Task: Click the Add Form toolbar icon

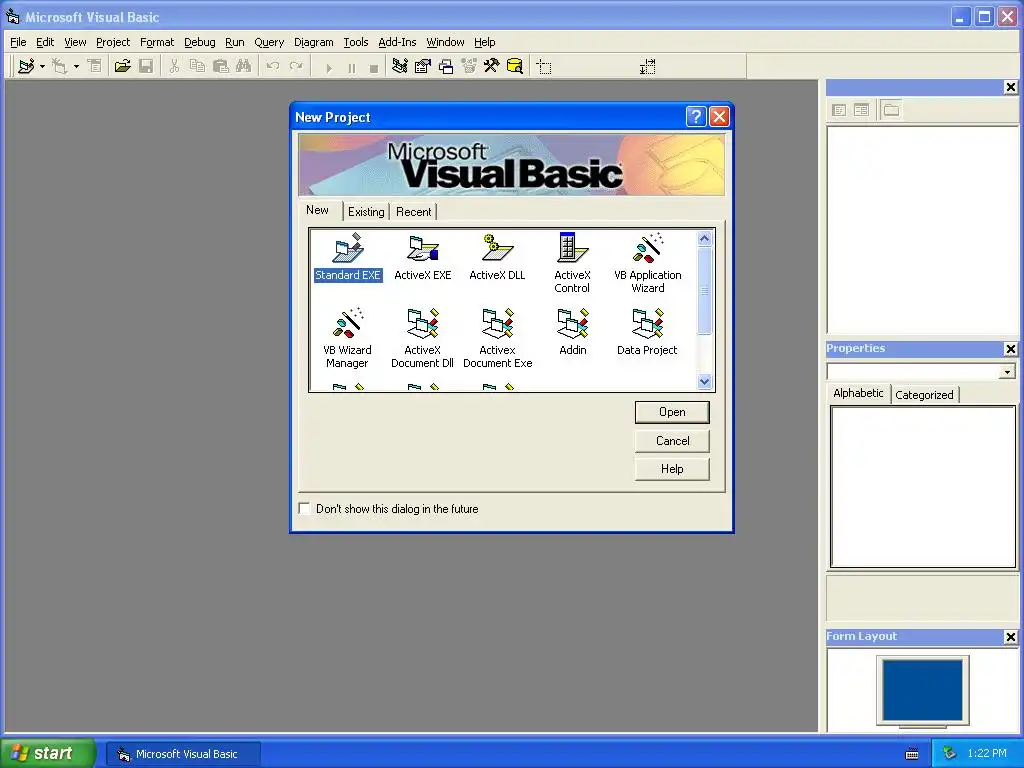Action: click(59, 66)
